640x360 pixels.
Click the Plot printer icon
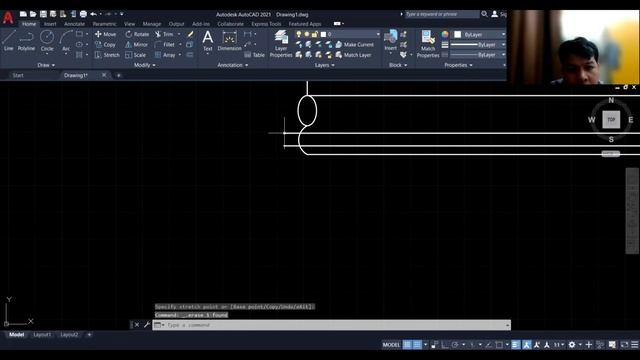83,14
